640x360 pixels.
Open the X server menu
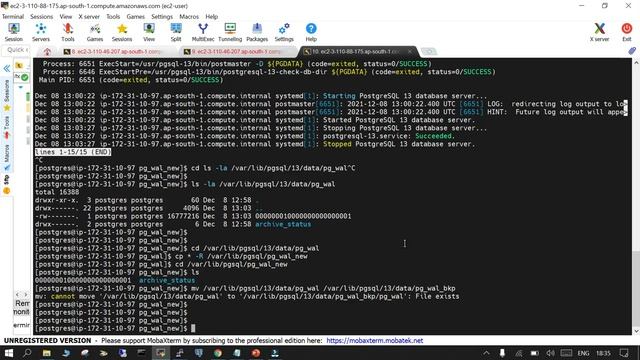[89, 17]
